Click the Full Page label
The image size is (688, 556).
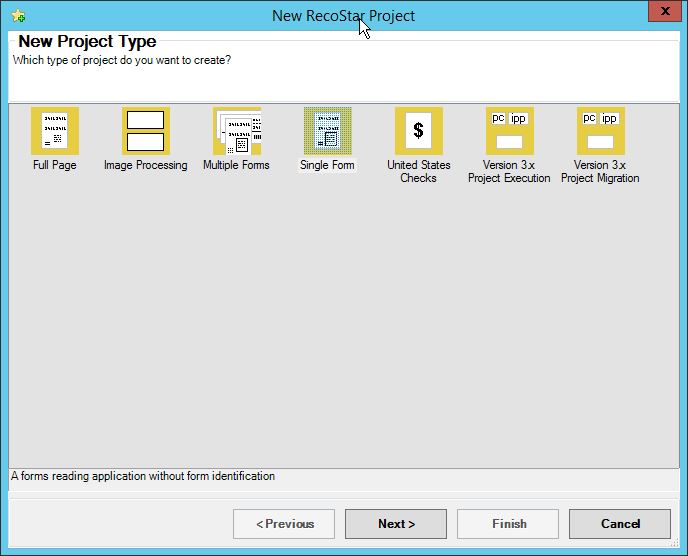pos(55,165)
